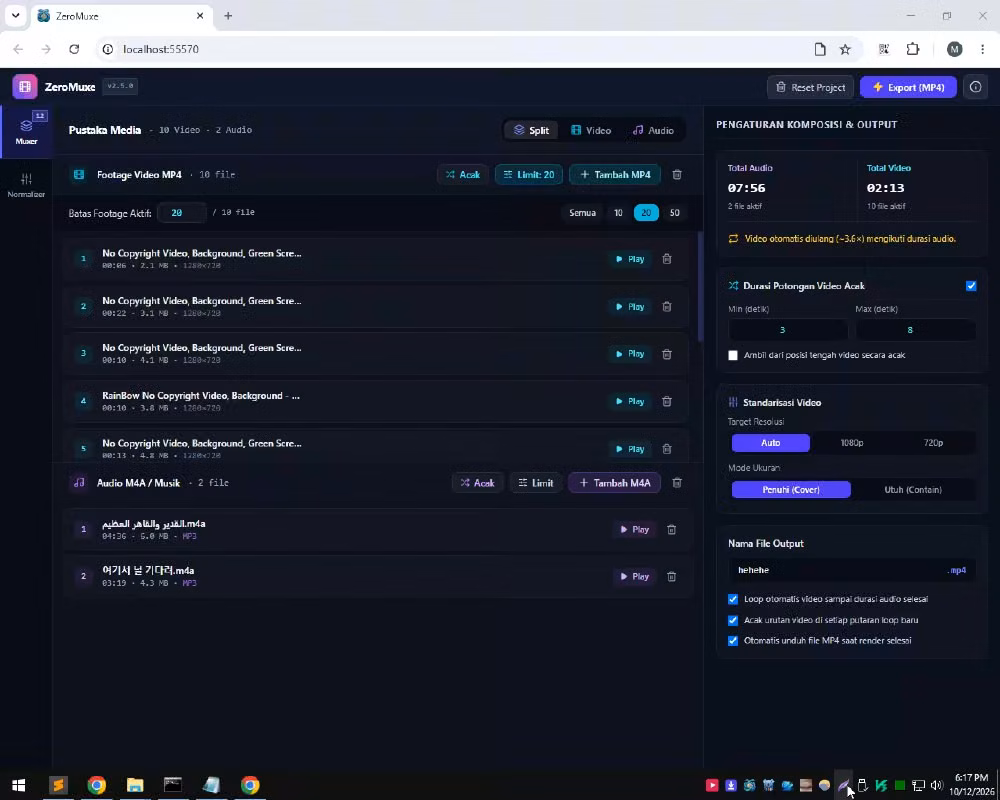The image size is (1000, 800).
Task: Select Auto target resolution
Action: point(770,443)
